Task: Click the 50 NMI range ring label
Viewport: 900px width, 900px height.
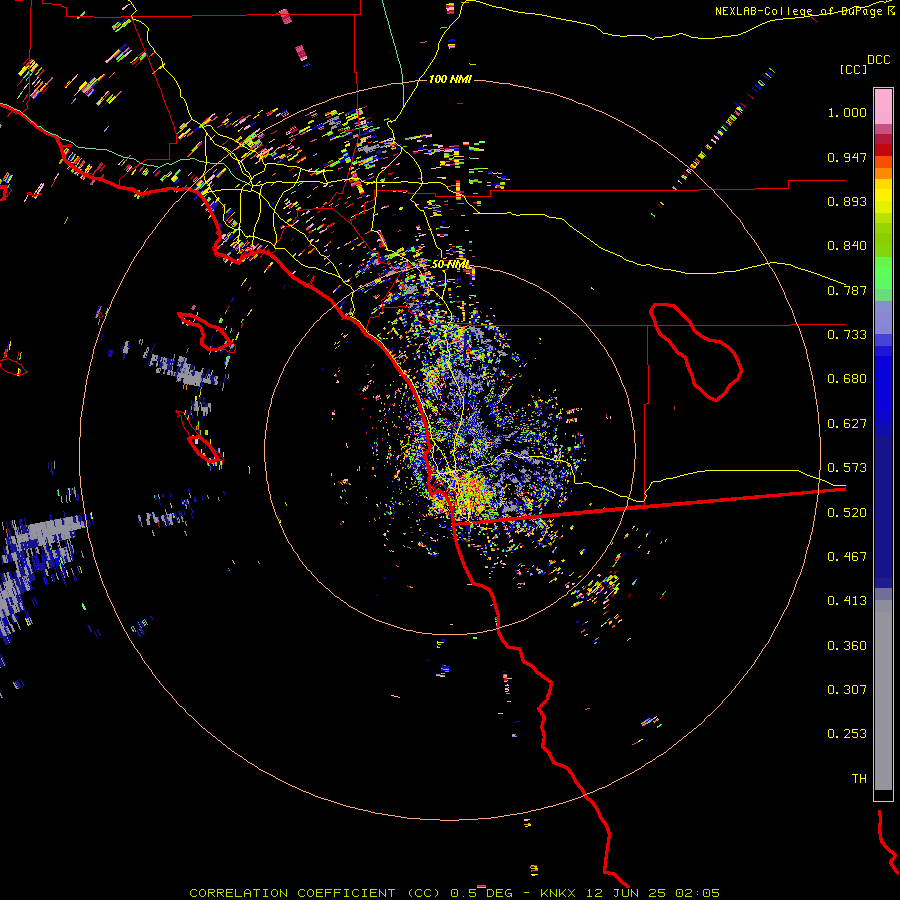Action: [451, 265]
